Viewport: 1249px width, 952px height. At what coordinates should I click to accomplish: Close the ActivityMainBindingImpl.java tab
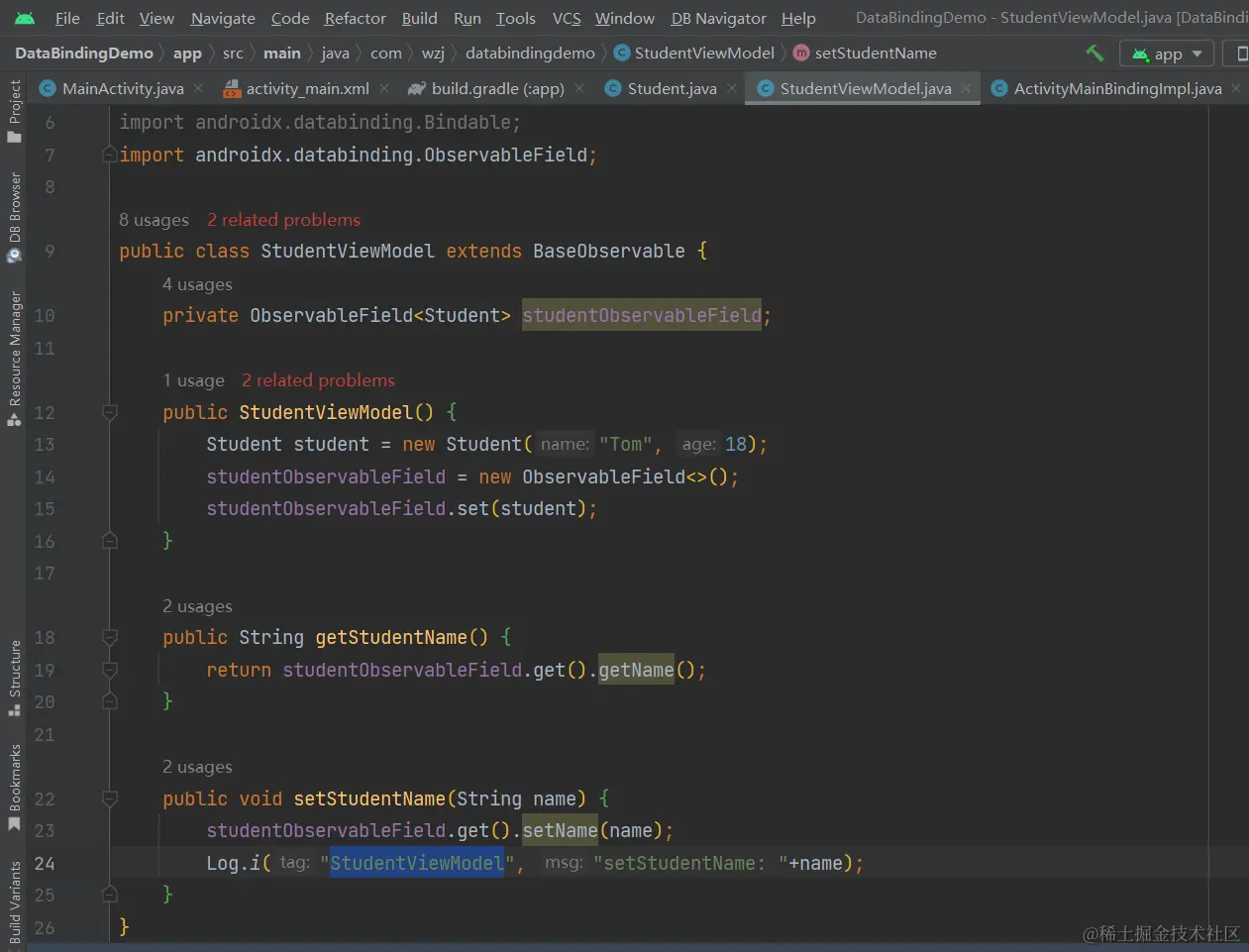(1236, 88)
